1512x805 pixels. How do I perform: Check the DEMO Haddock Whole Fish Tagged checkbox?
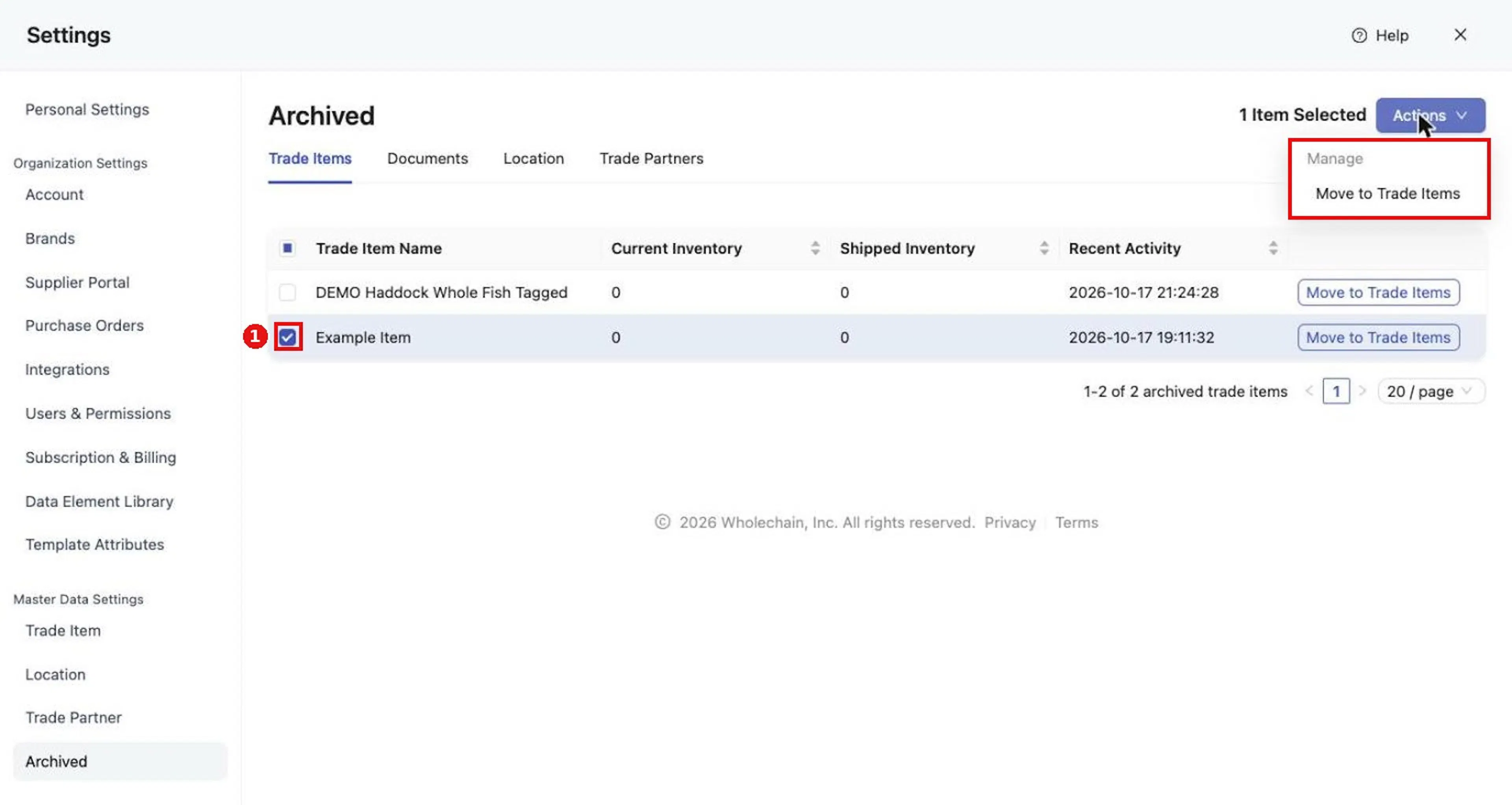pos(287,292)
